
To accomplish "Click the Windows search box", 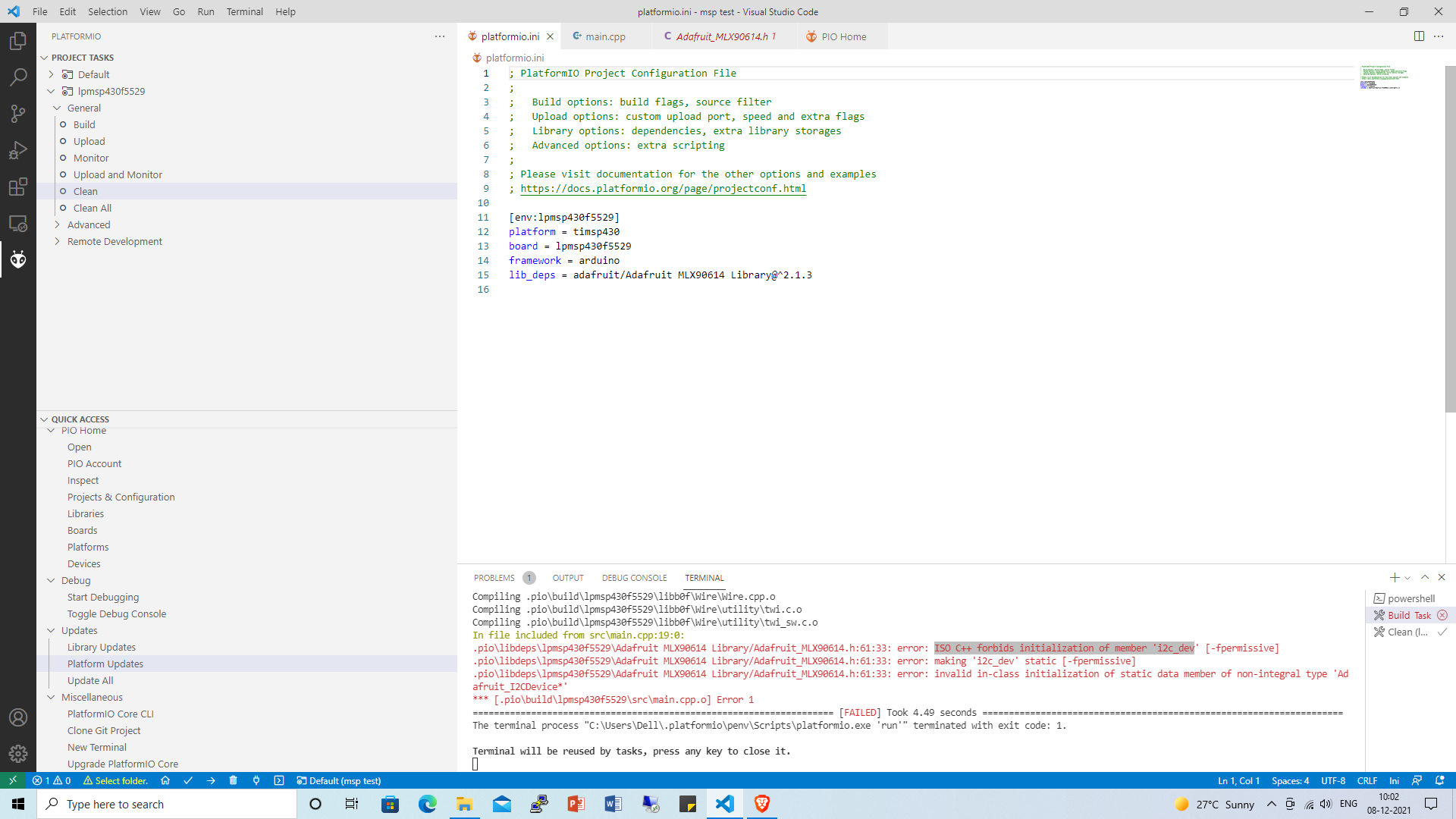I will [x=167, y=804].
